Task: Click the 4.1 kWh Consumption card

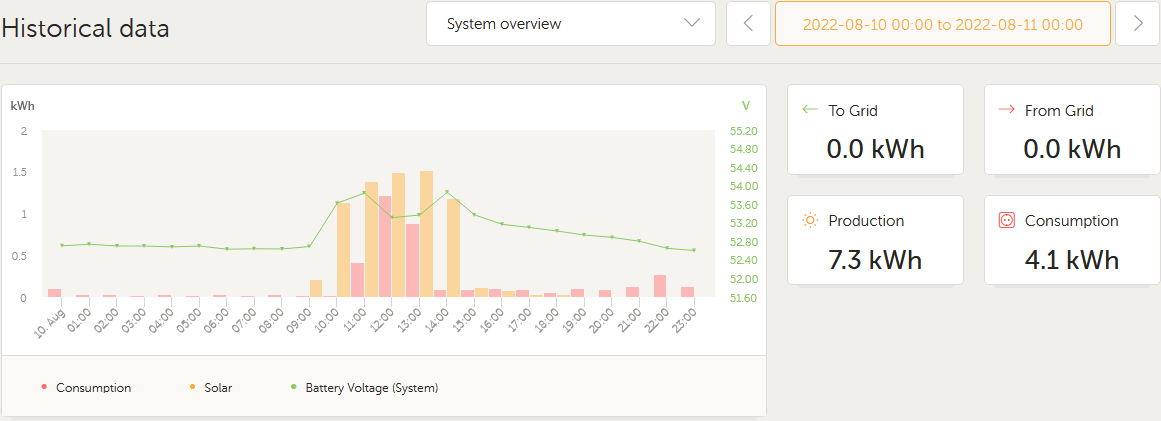Action: pyautogui.click(x=1071, y=240)
